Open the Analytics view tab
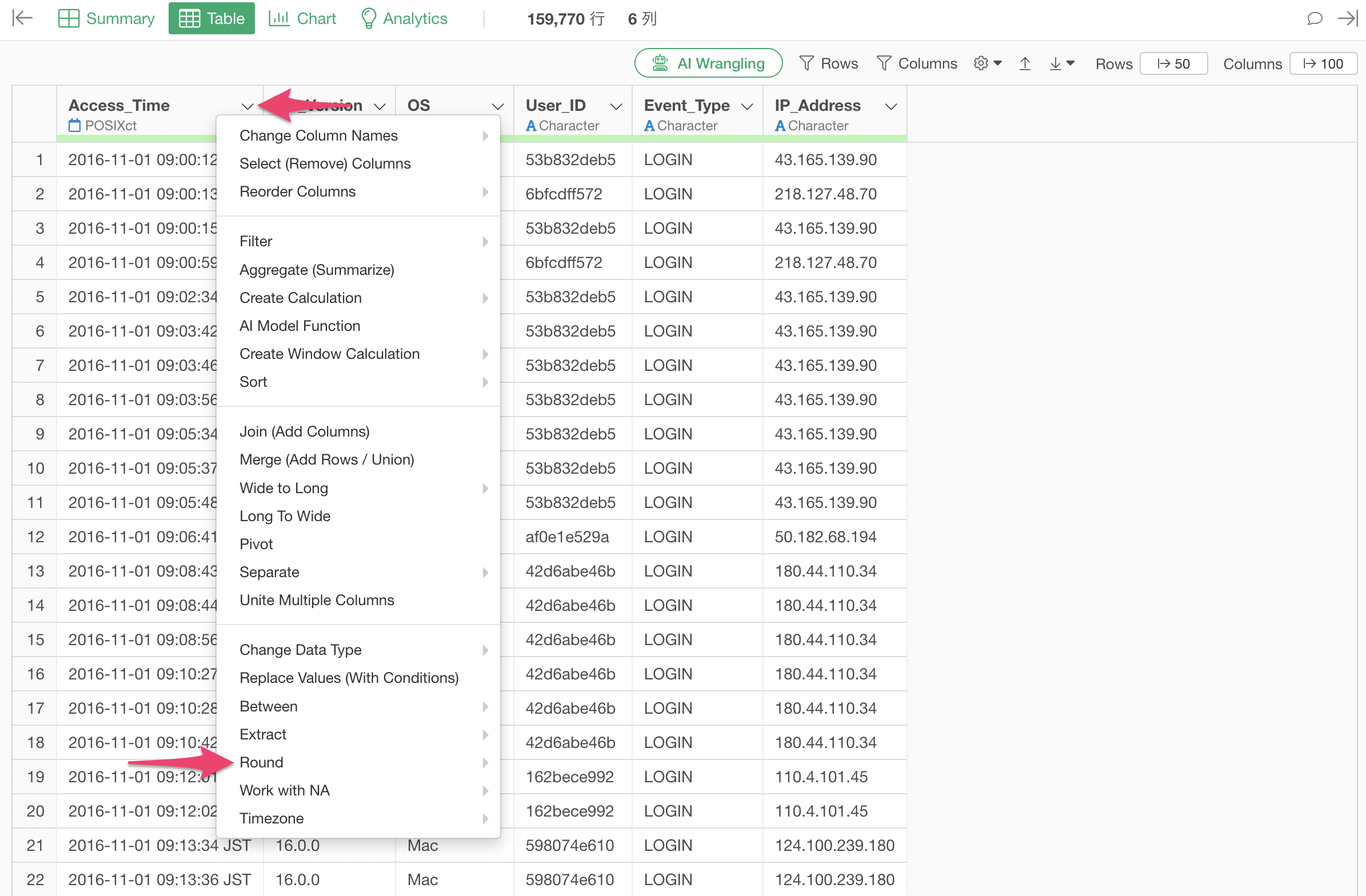Viewport: 1366px width, 896px height. 404,18
